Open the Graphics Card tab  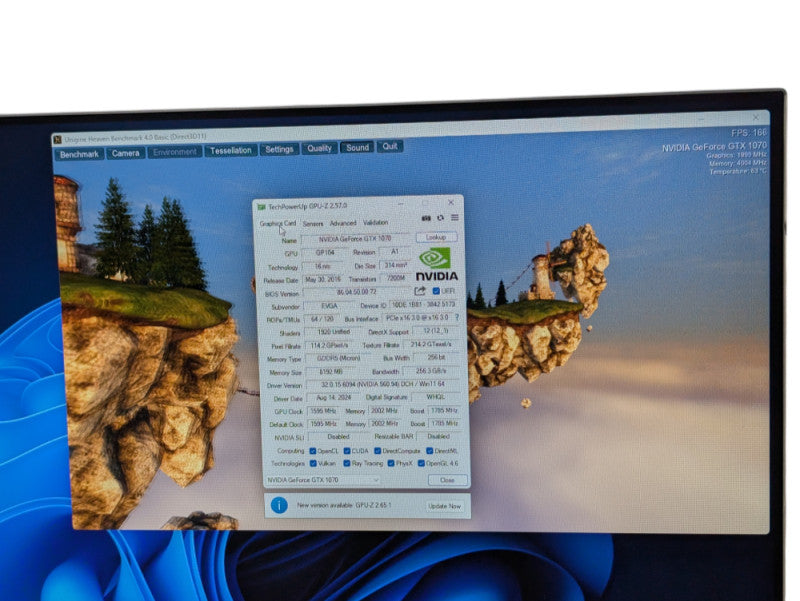click(x=278, y=223)
